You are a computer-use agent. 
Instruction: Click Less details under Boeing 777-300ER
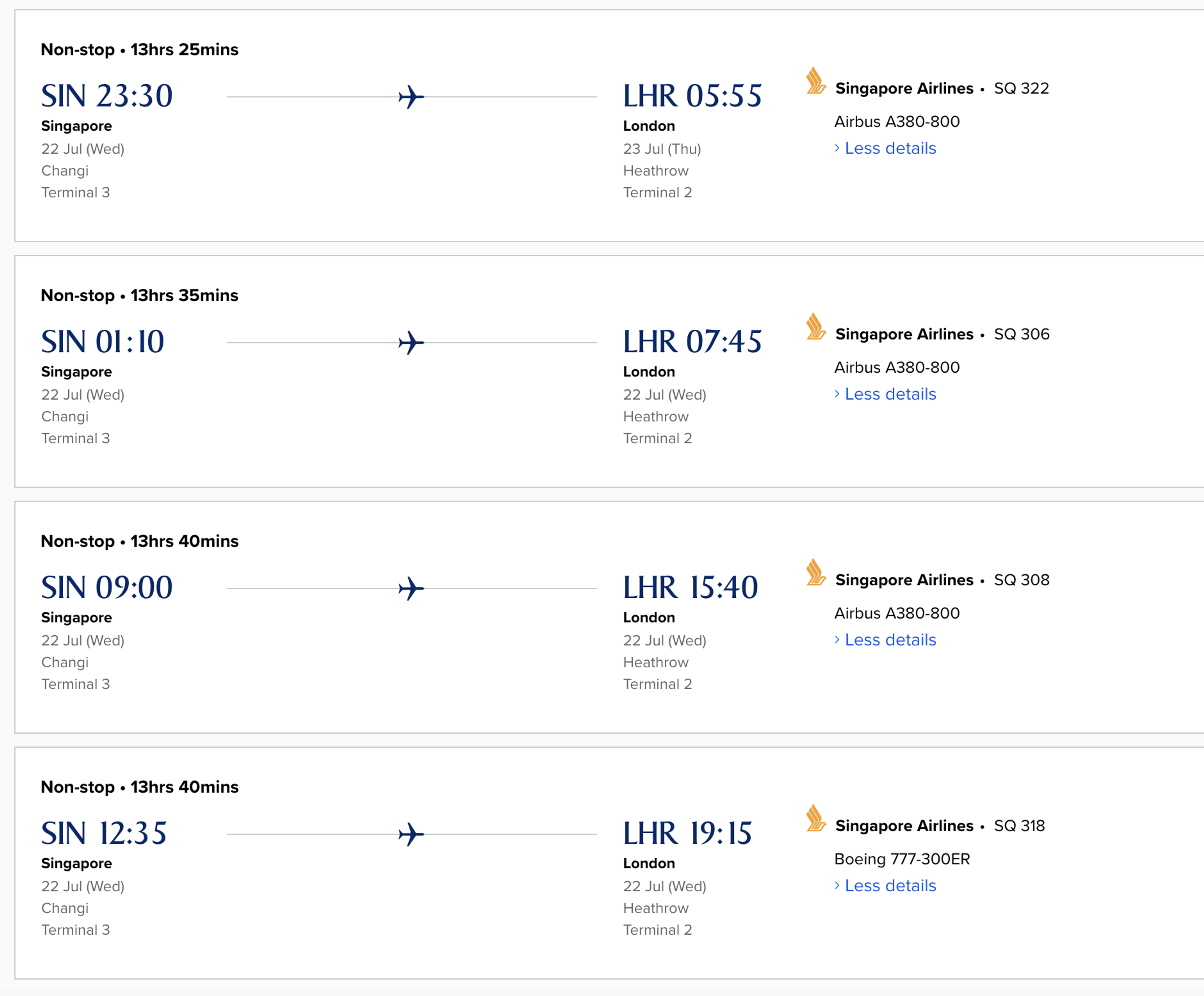pos(890,886)
